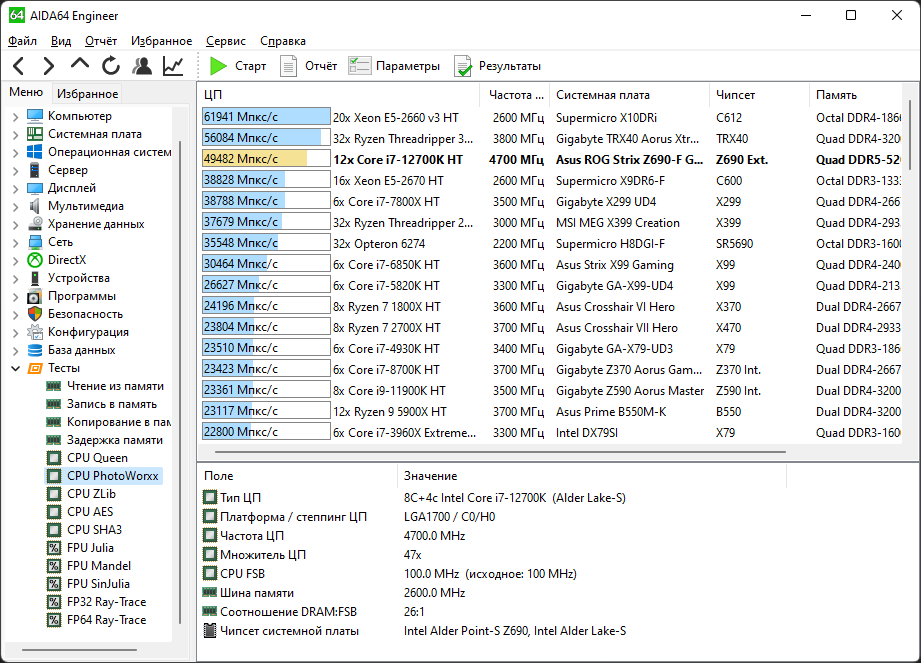Select the CPU SHA3 benchmark
Screen dimensions: 921x663
coord(84,530)
